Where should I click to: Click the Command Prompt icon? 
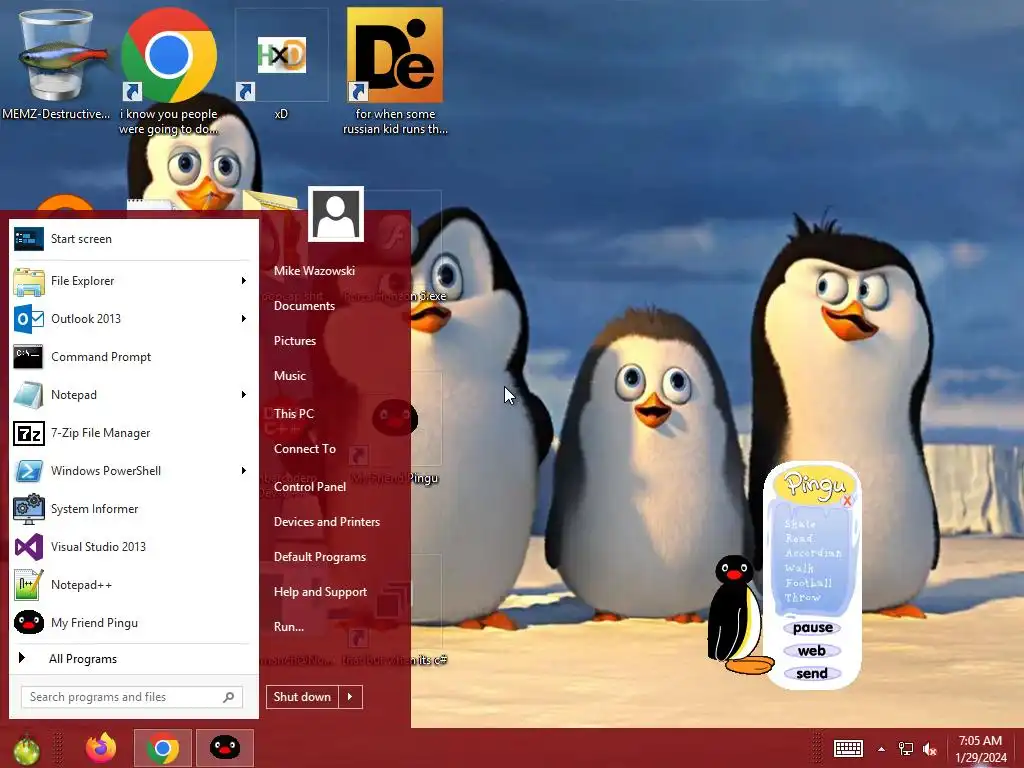click(29, 357)
